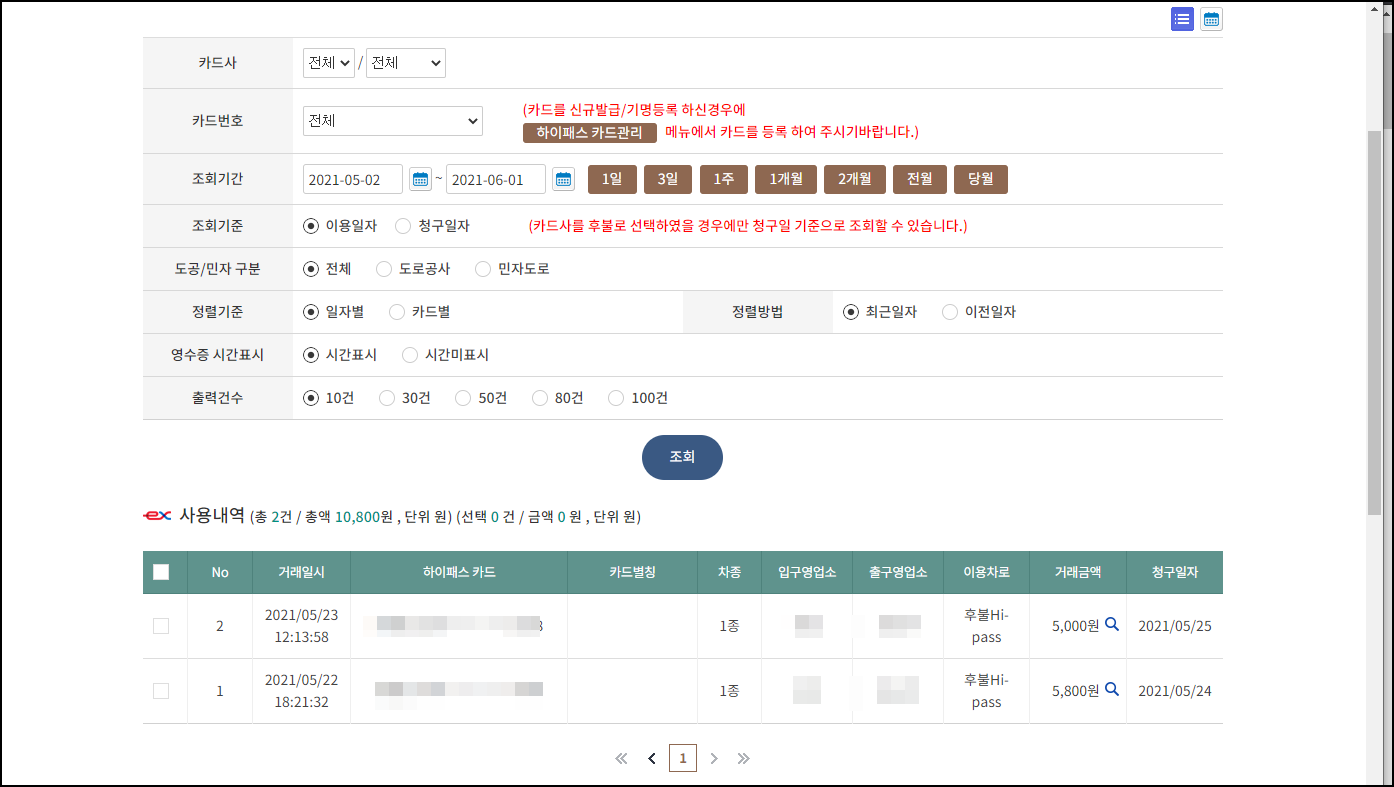This screenshot has width=1394, height=787.
Task: Set period to 2개월
Action: (x=855, y=179)
